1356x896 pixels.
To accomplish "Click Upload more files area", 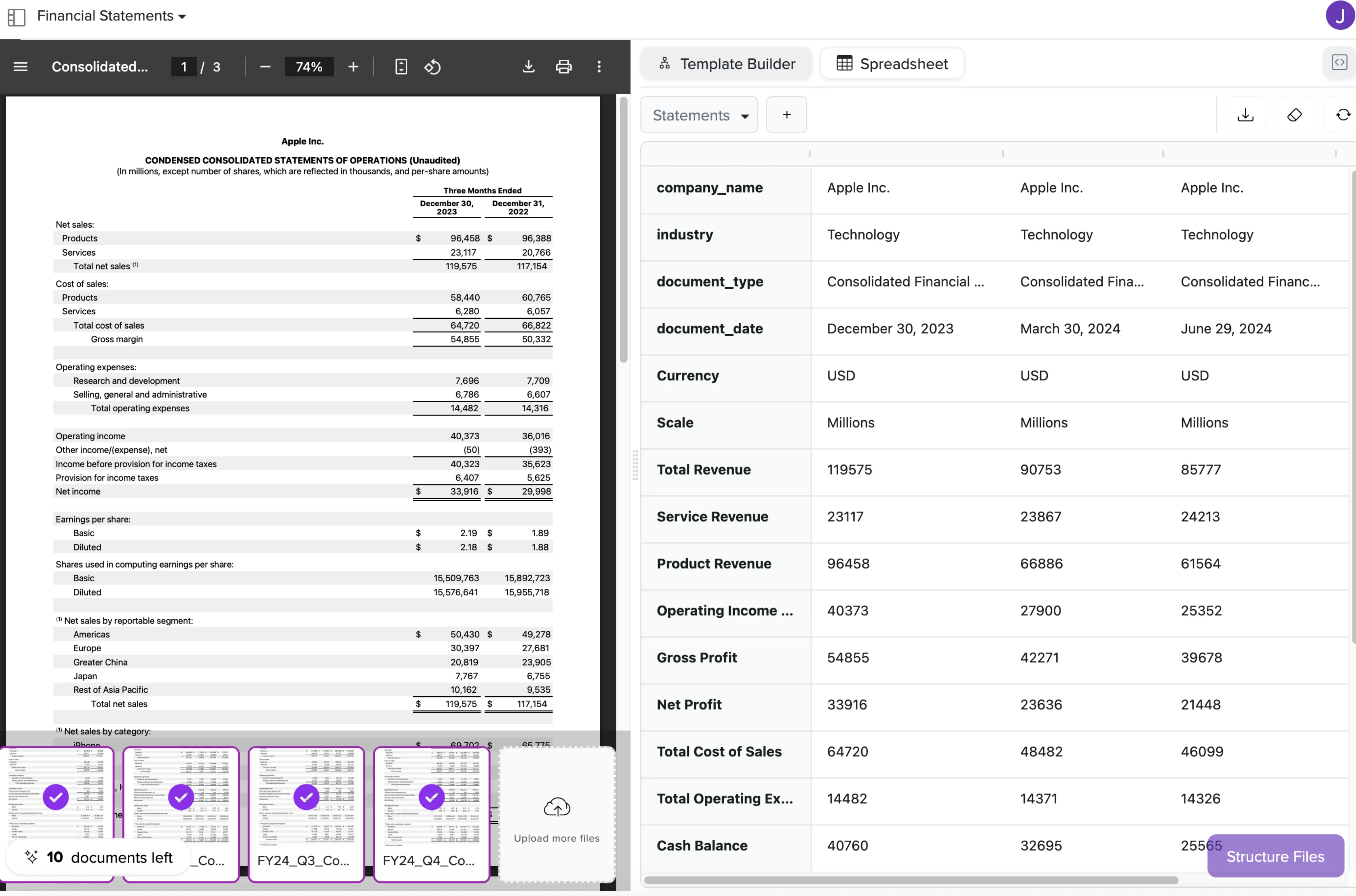I will click(557, 815).
